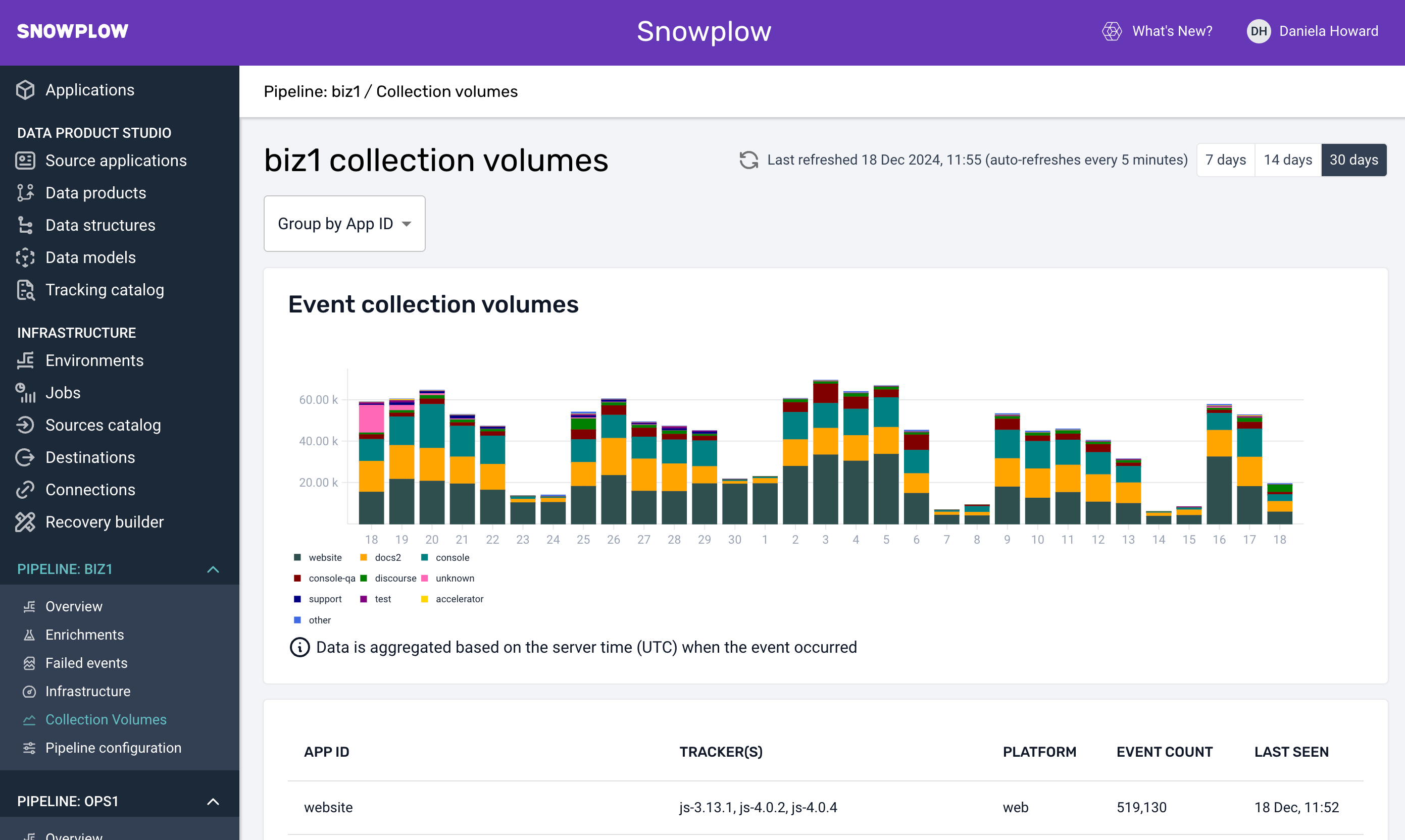Click the Data products branch icon
The image size is (1405, 840).
tap(25, 193)
